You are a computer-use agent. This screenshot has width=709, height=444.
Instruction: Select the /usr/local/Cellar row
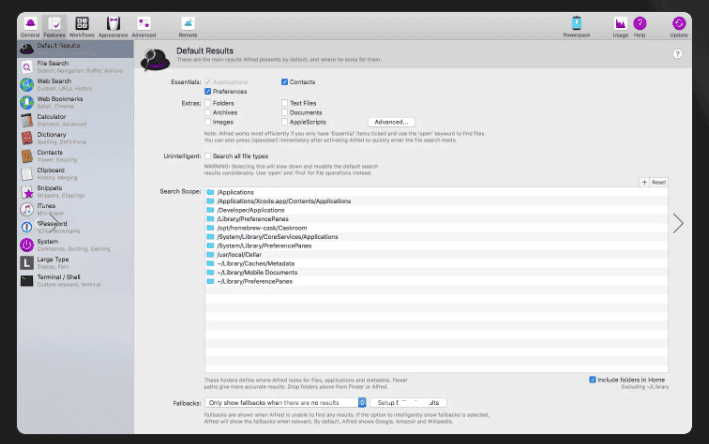(436, 255)
